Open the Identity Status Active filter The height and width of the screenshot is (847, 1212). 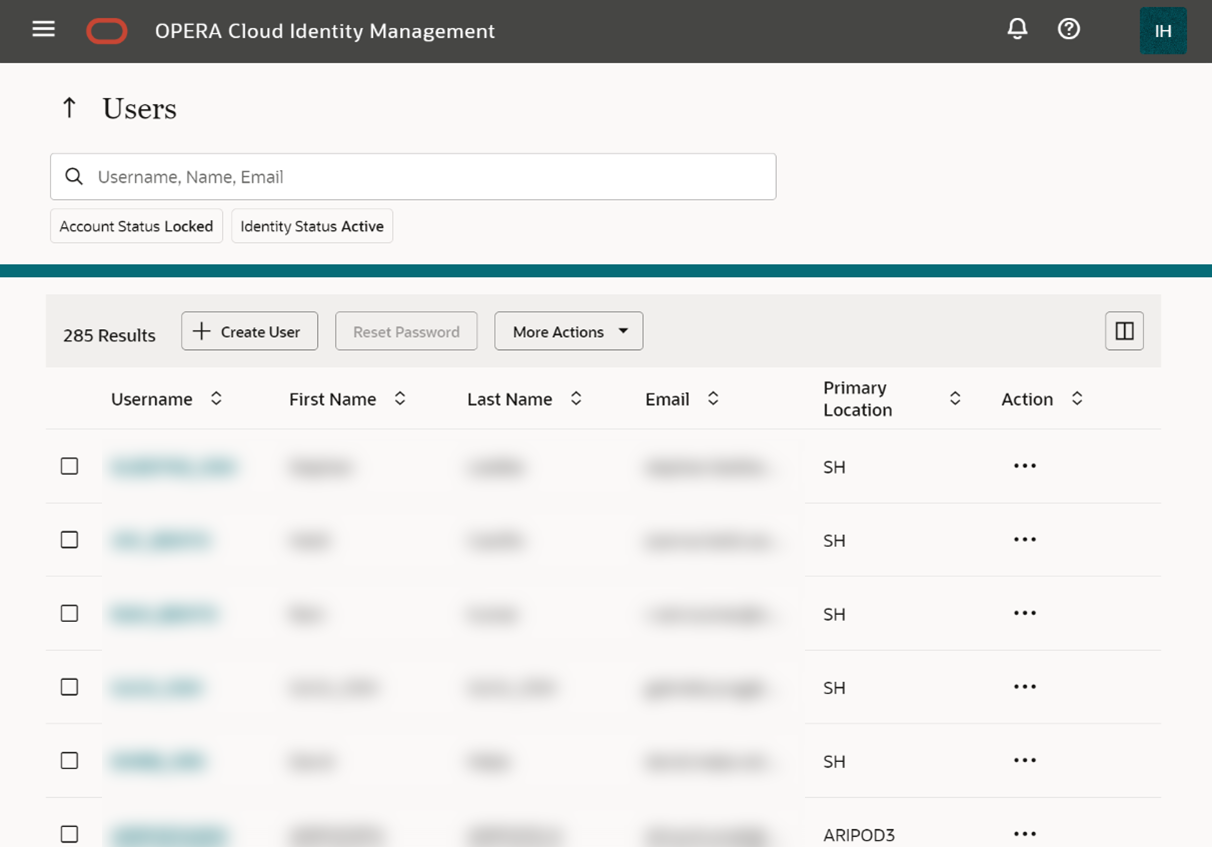click(312, 226)
